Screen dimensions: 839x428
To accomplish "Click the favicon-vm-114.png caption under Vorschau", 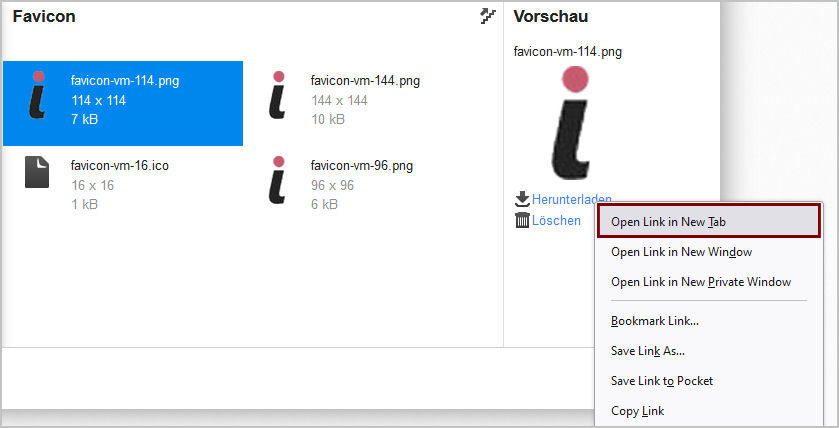I will pos(568,52).
